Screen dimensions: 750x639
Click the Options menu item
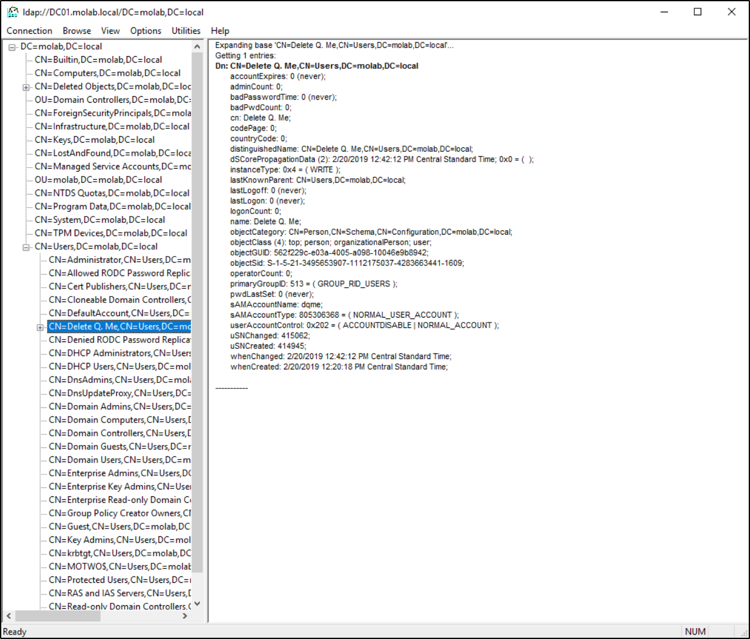[145, 31]
